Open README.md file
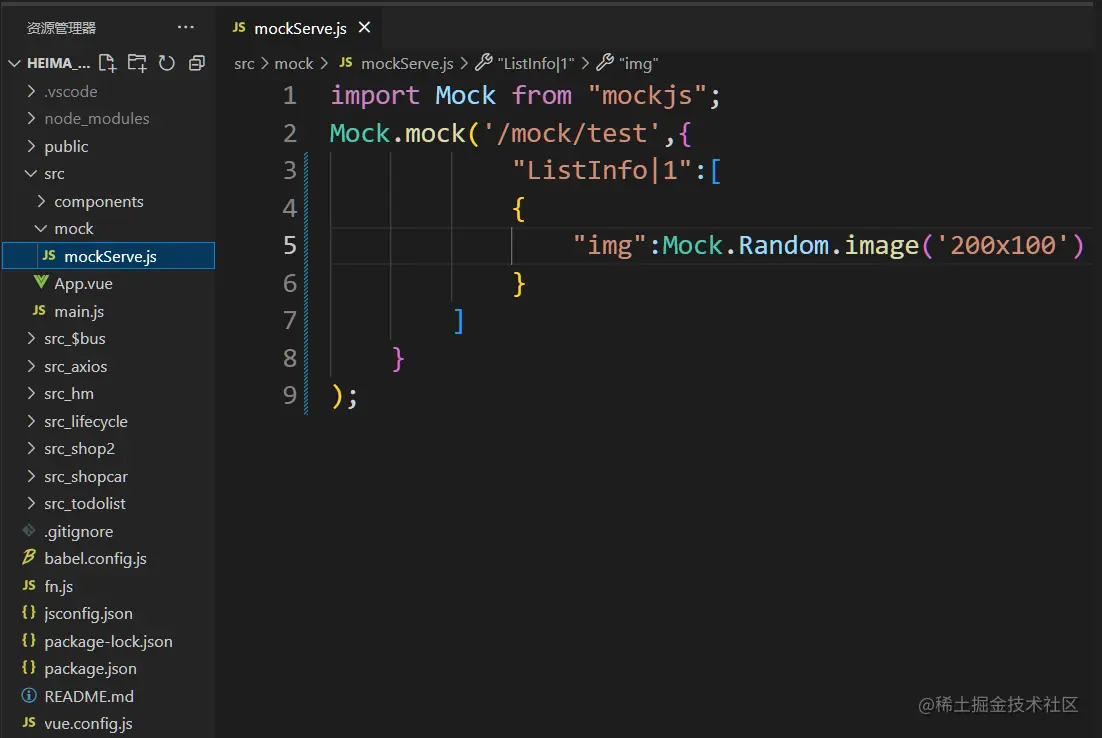This screenshot has width=1102, height=738. pyautogui.click(x=109, y=697)
